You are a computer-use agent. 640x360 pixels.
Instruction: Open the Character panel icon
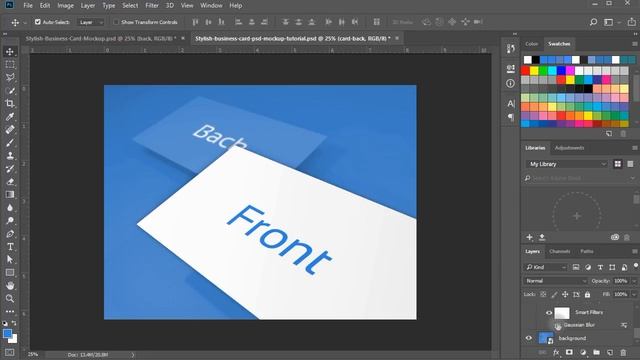(510, 104)
